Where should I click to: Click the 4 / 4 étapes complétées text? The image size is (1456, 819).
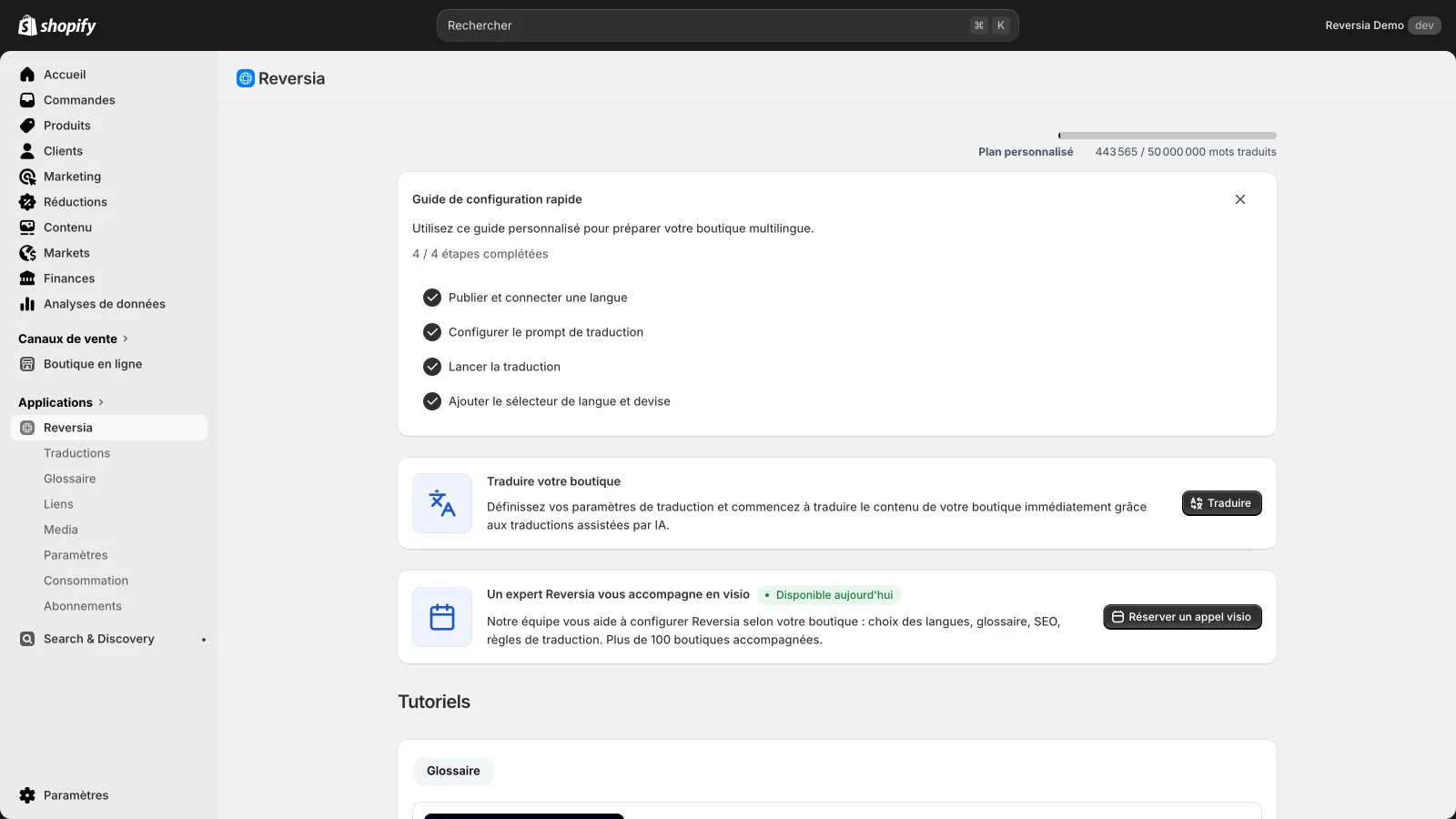pos(480,254)
